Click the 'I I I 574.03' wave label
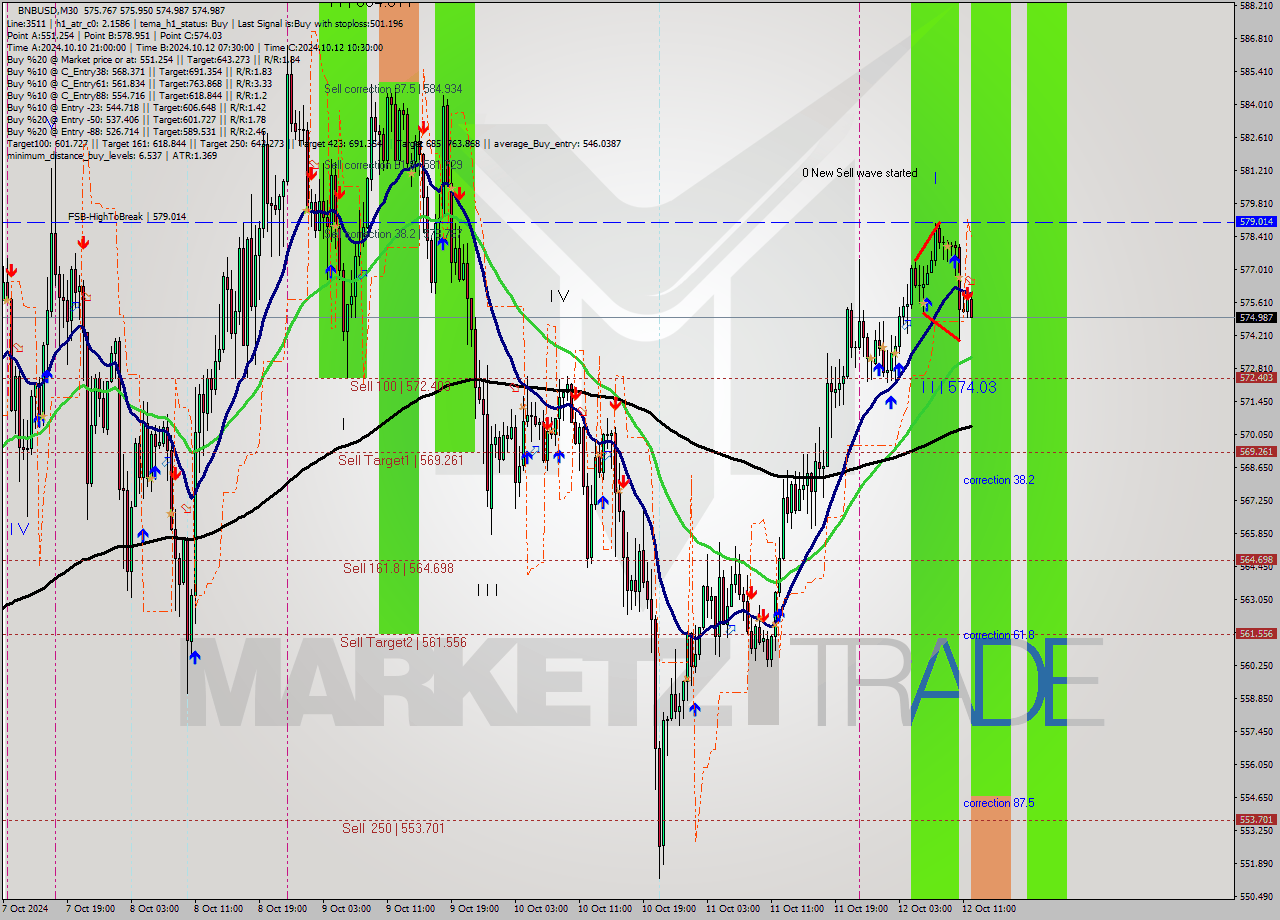This screenshot has width=1280, height=920. coord(958,387)
